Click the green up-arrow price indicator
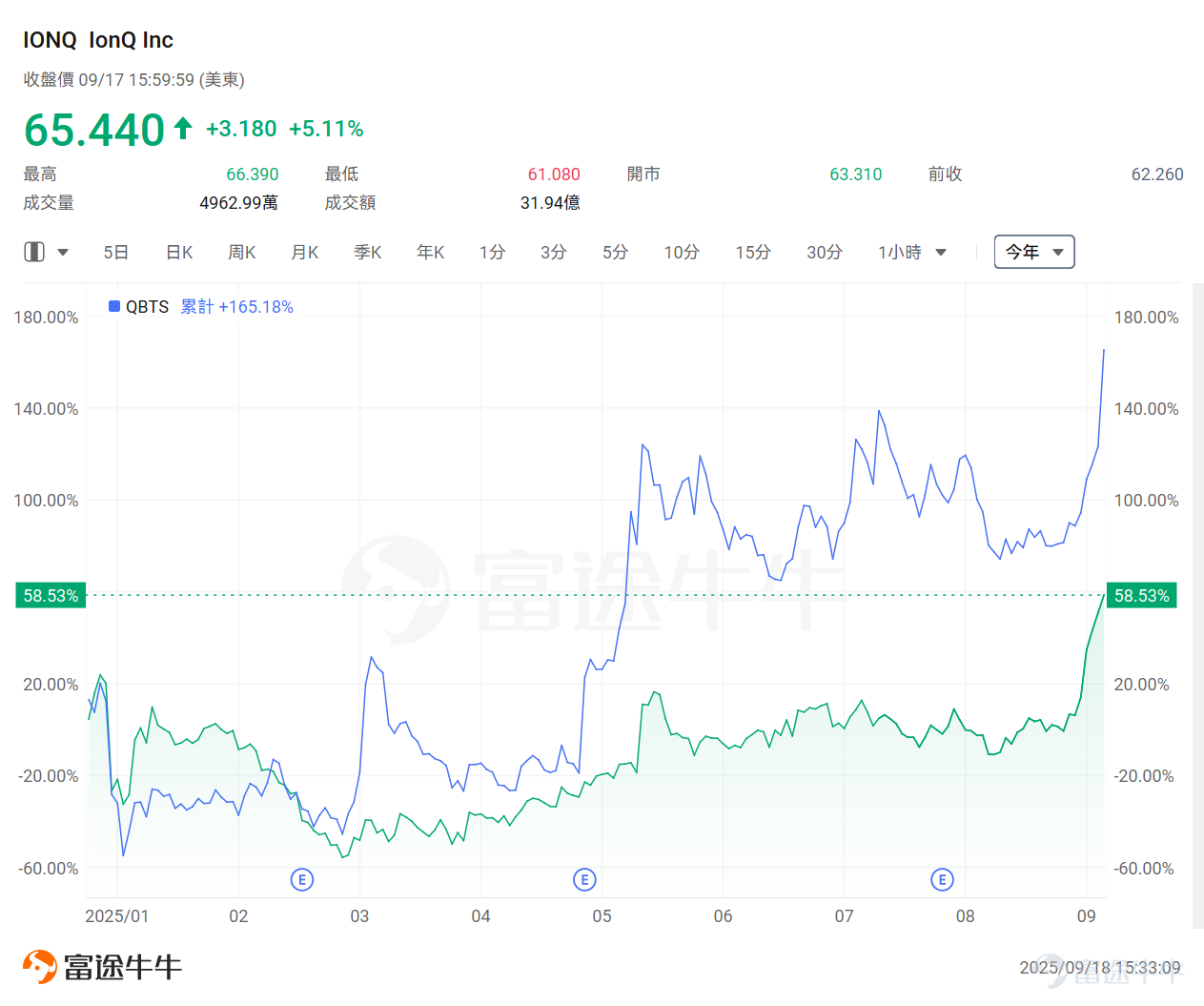 click(x=183, y=128)
